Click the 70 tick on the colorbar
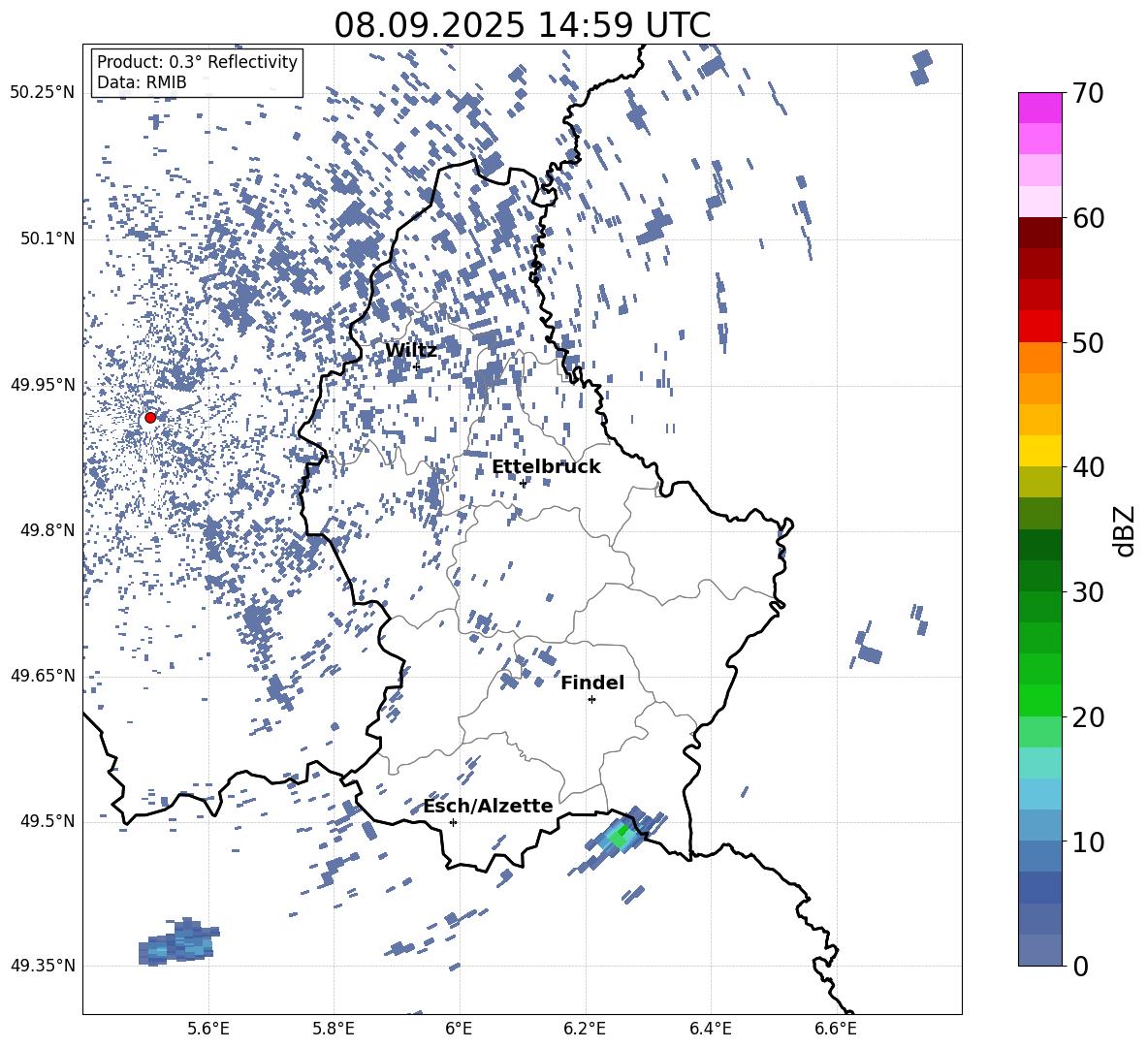 click(x=1087, y=93)
